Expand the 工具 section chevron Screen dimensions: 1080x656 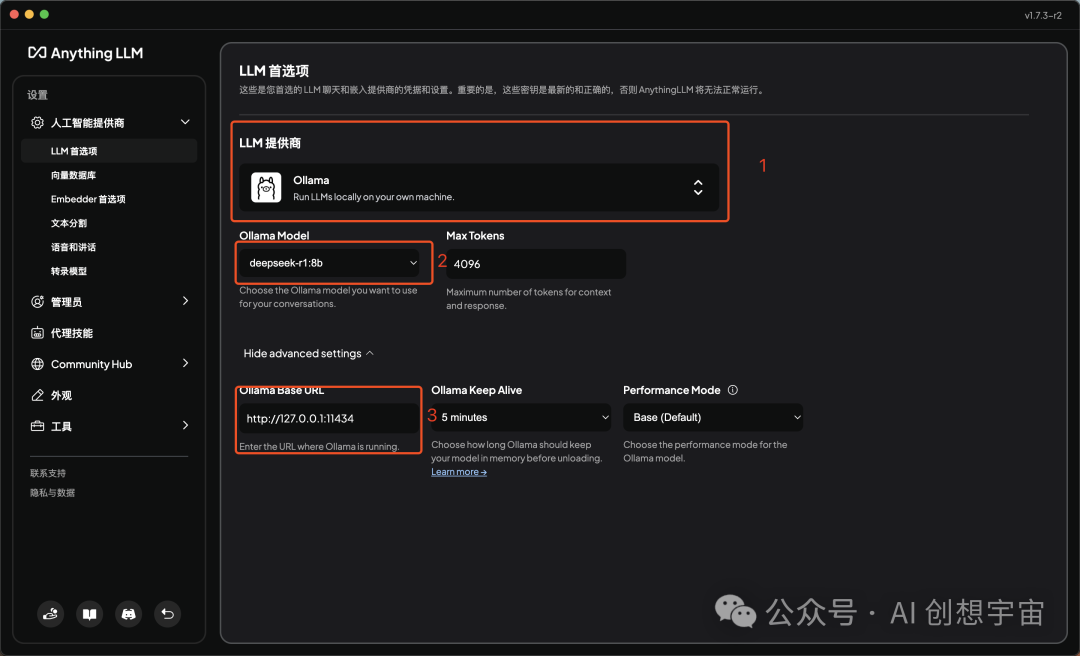pos(185,425)
